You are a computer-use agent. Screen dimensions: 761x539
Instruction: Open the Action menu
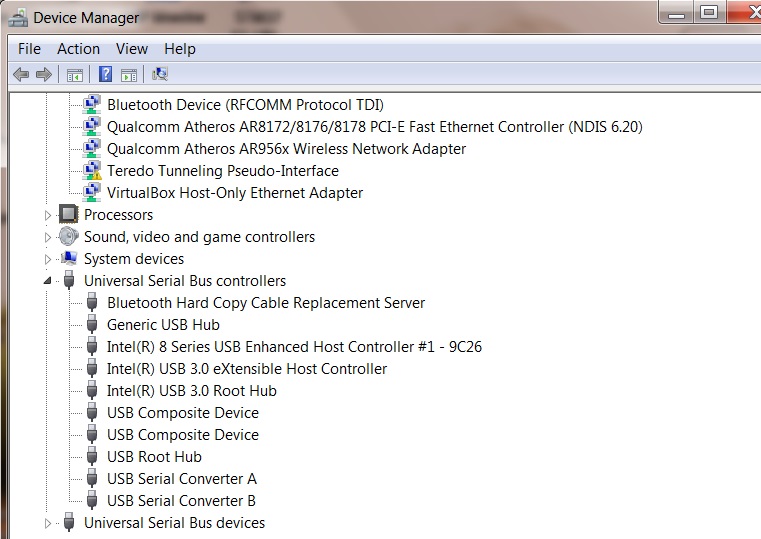point(78,49)
